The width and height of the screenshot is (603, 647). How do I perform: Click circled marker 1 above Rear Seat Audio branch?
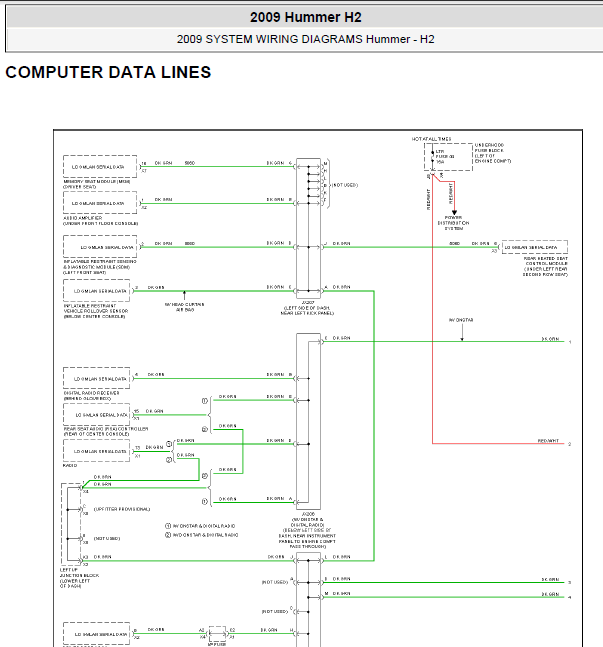click(205, 401)
